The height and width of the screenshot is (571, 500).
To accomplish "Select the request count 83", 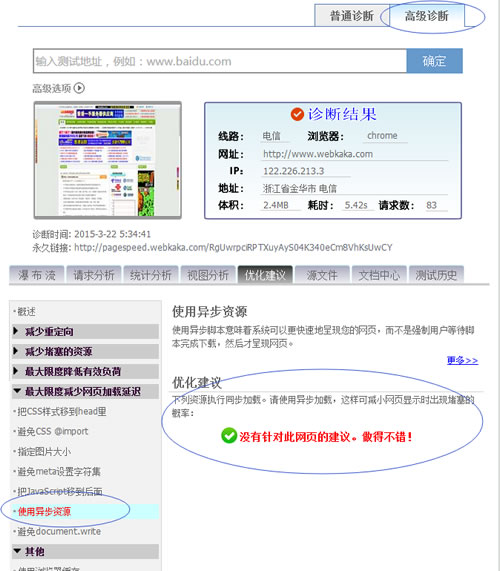I will (x=431, y=205).
